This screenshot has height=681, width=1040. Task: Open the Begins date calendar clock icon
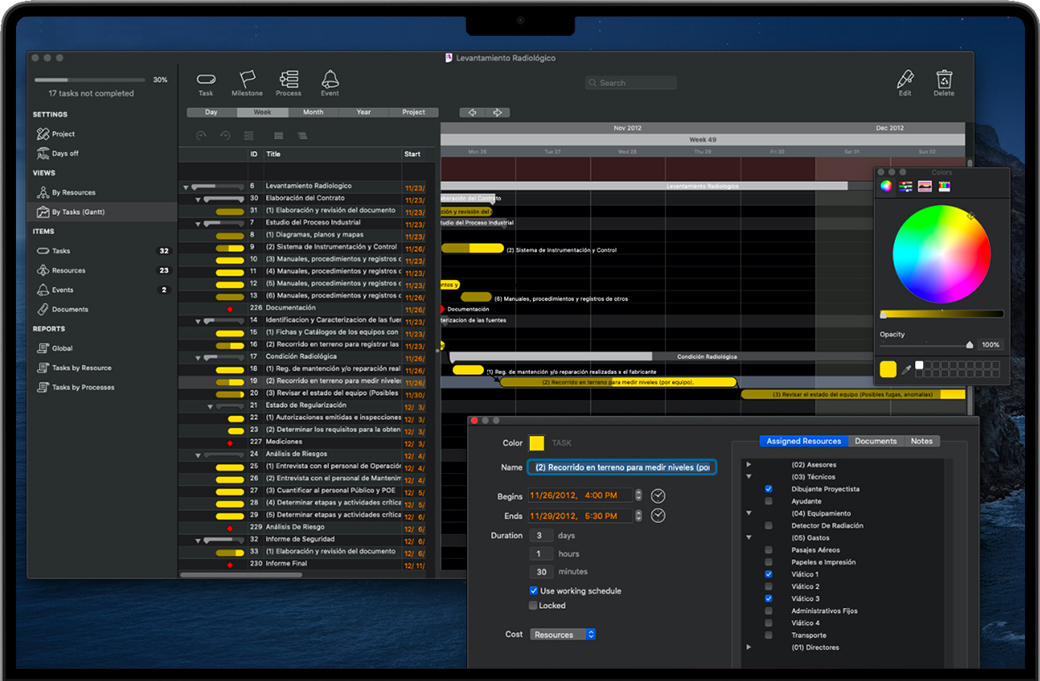point(658,495)
